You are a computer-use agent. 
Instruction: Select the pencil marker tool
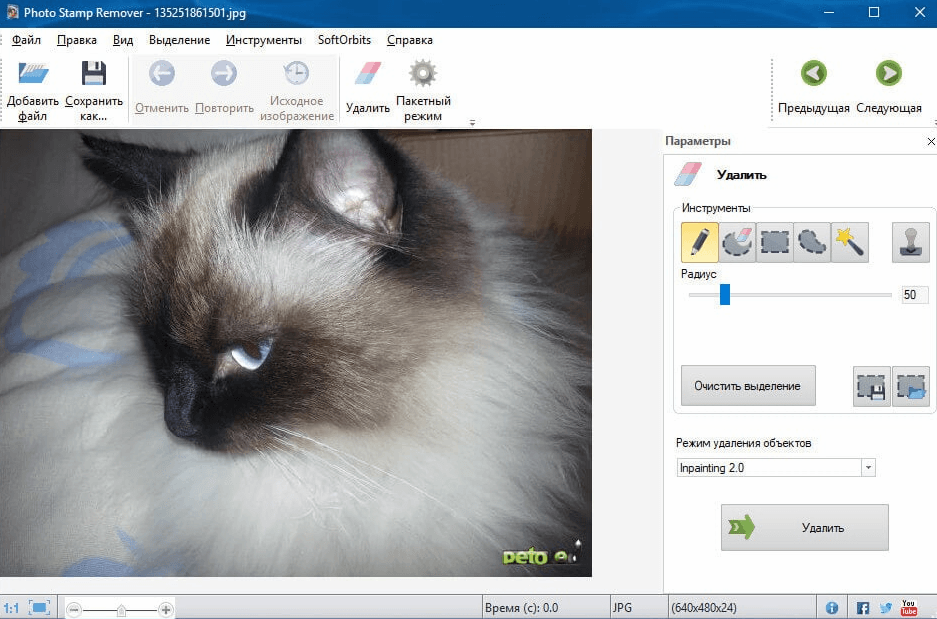700,243
